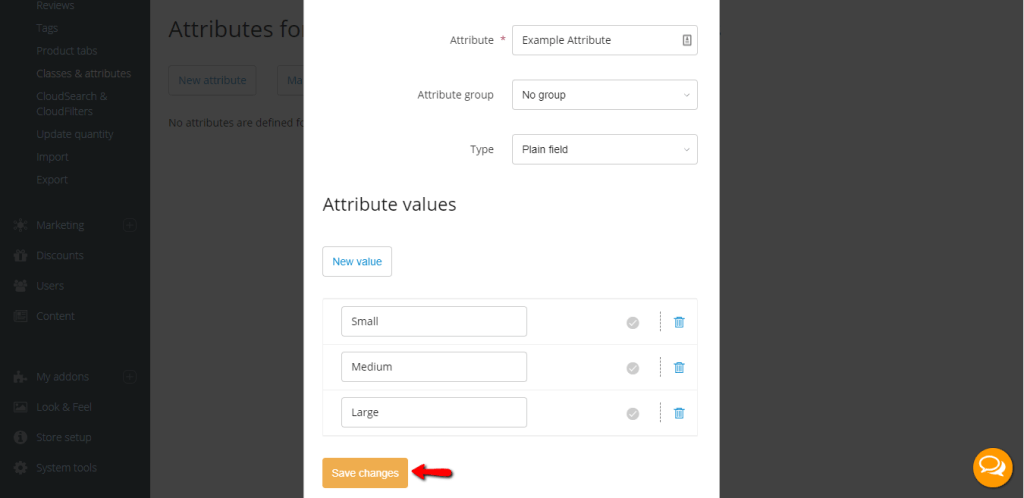Viewport: 1024px width, 498px height.
Task: Open the System tools section
Action: (x=66, y=467)
